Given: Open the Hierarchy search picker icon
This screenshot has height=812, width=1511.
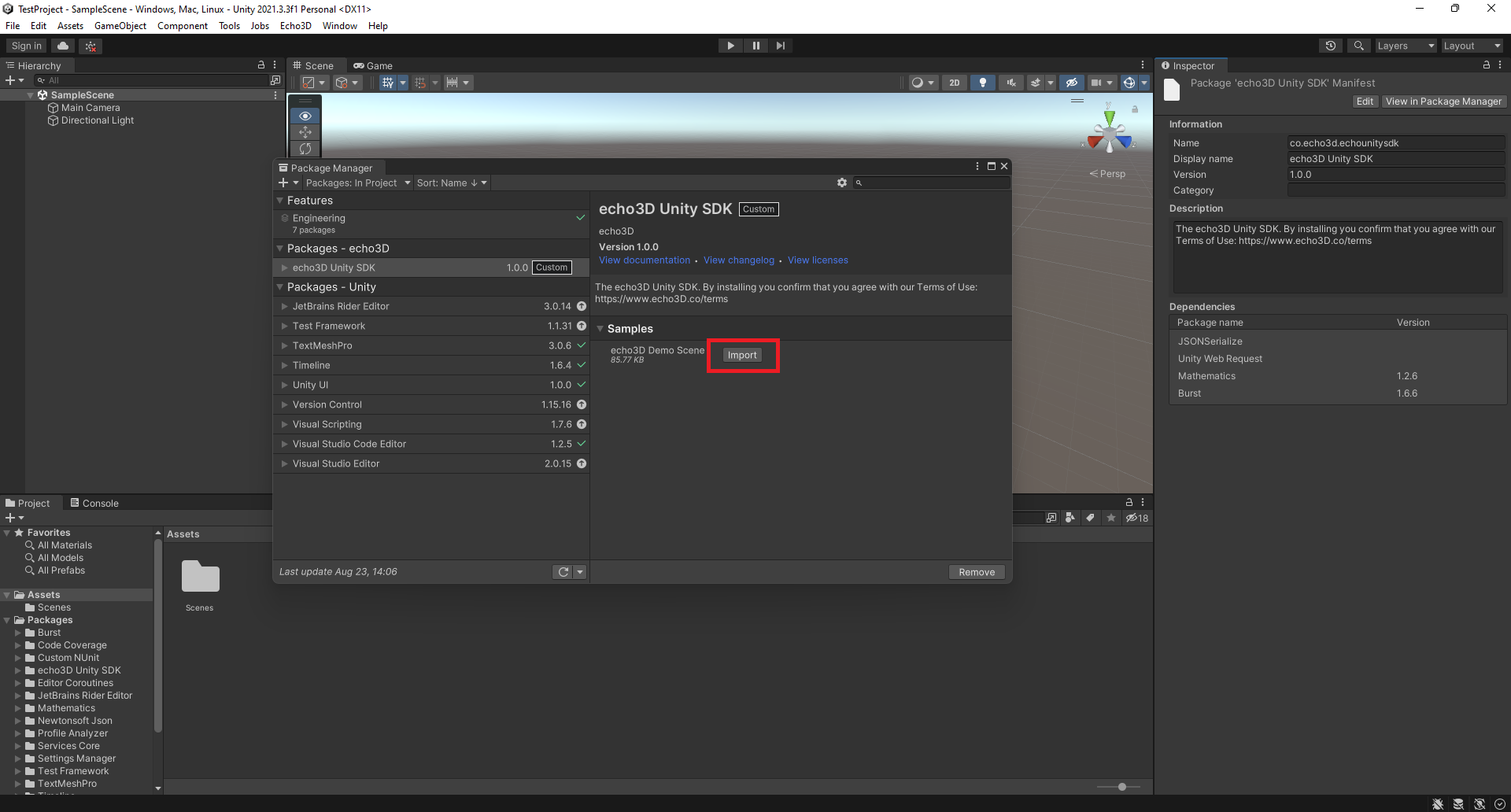Looking at the screenshot, I should coord(275,80).
